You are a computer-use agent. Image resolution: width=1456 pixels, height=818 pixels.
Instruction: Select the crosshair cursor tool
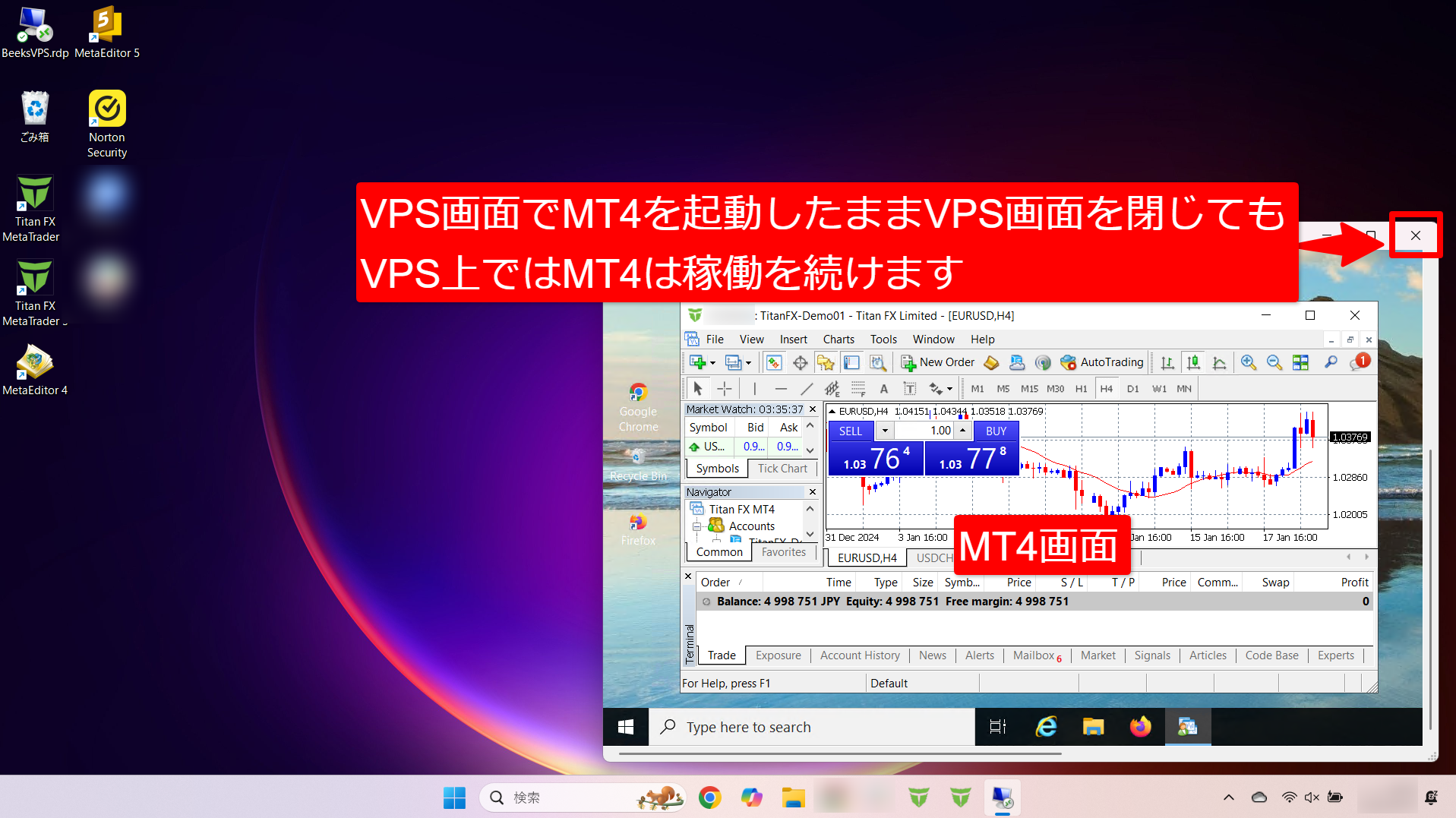pyautogui.click(x=725, y=389)
